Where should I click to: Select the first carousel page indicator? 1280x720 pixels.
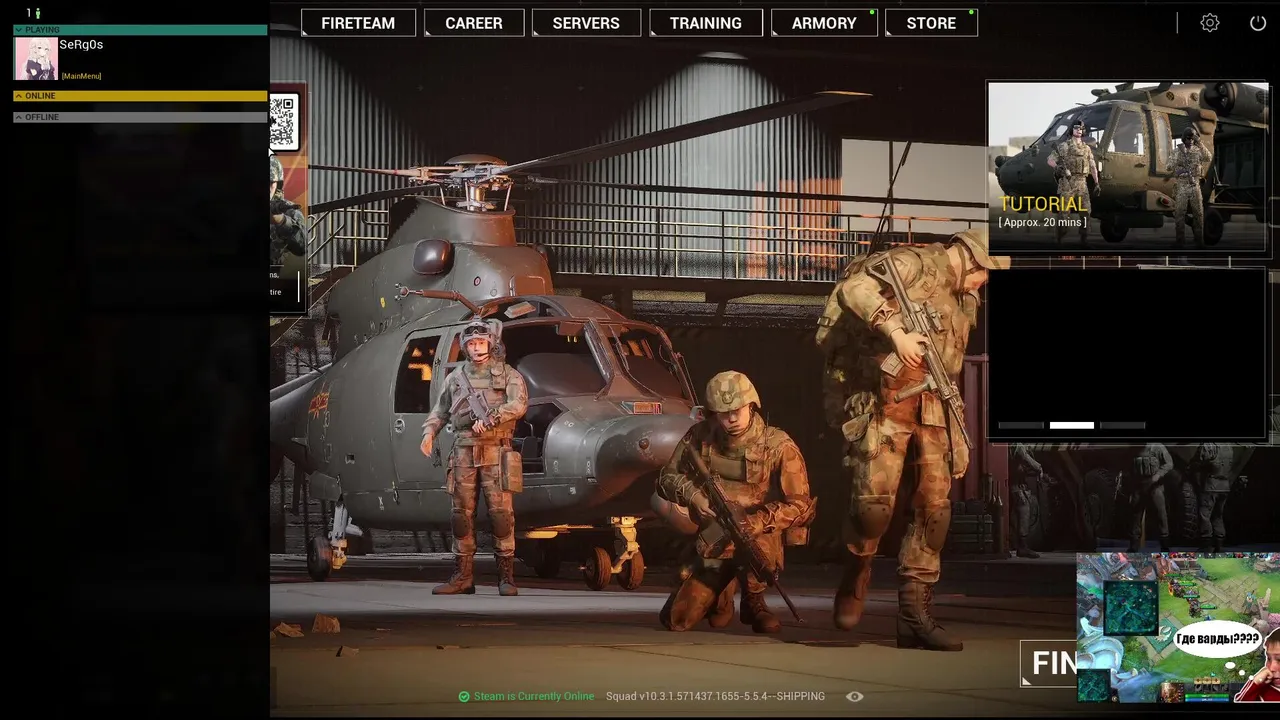[1021, 425]
